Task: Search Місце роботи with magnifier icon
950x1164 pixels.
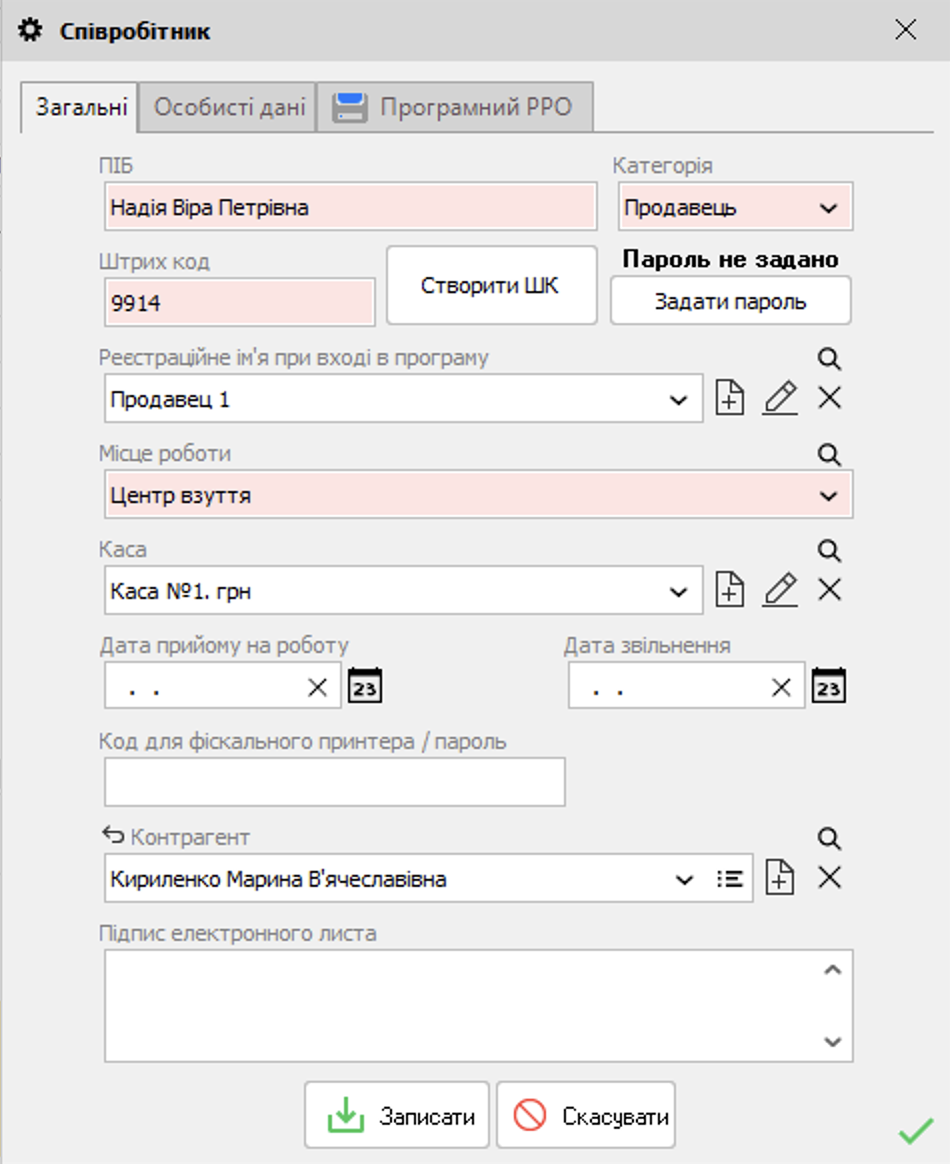Action: coord(829,454)
